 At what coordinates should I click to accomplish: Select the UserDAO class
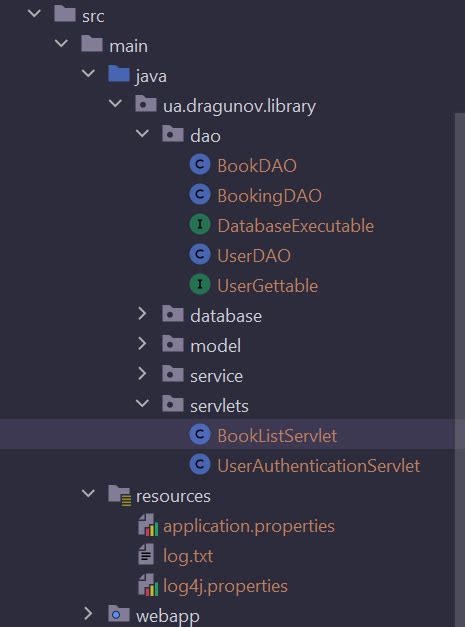pos(254,256)
